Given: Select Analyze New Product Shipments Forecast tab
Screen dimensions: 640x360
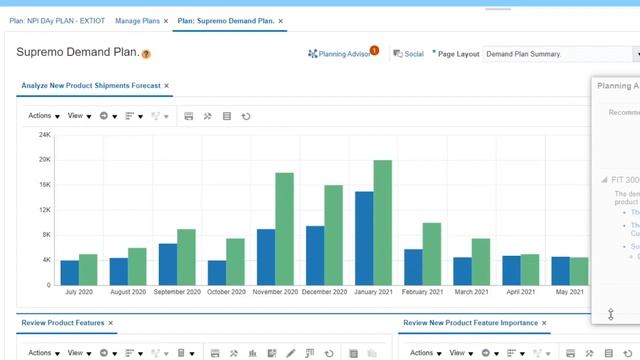Looking at the screenshot, I should pos(91,86).
